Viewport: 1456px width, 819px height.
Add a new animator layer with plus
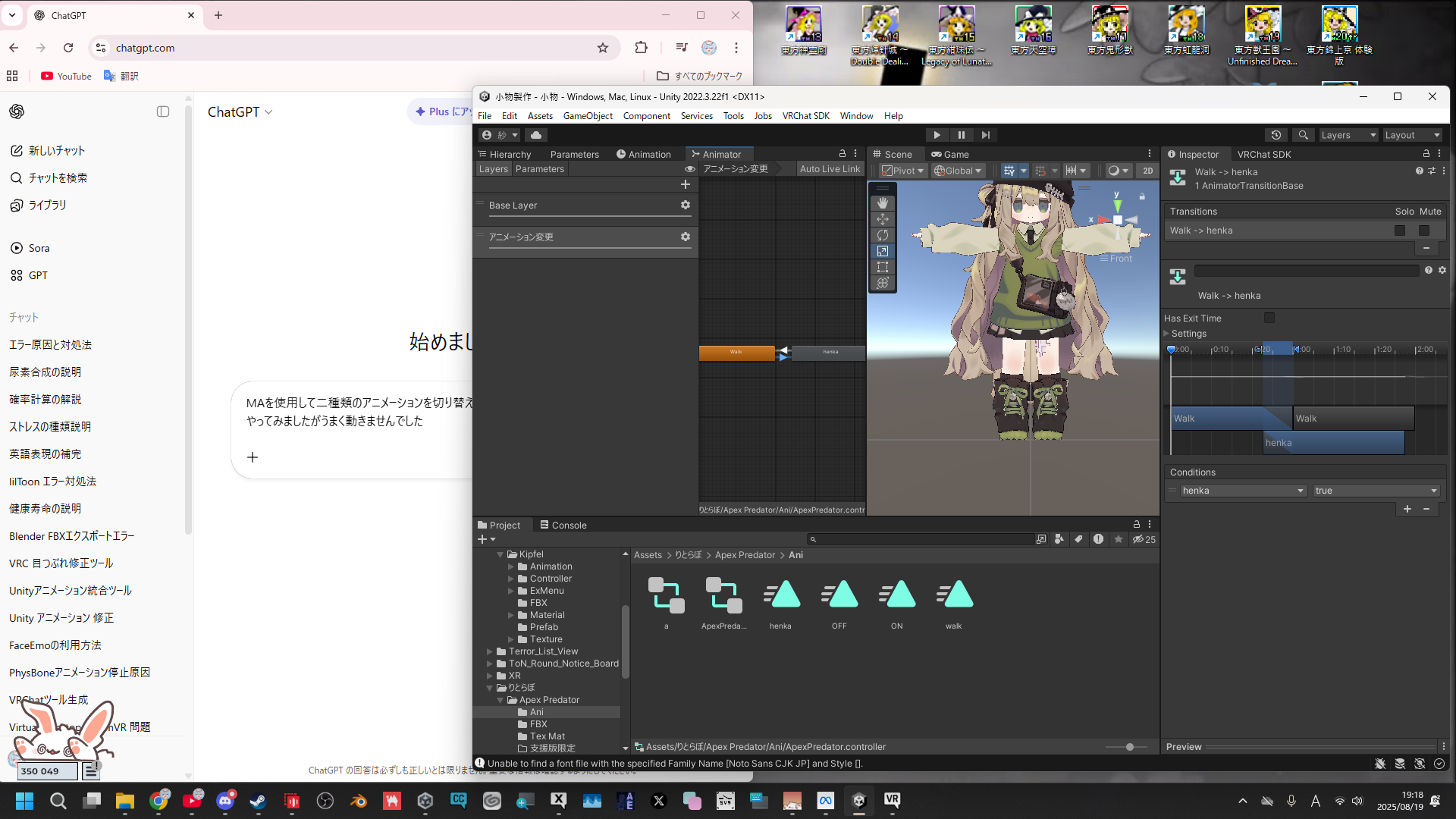686,184
